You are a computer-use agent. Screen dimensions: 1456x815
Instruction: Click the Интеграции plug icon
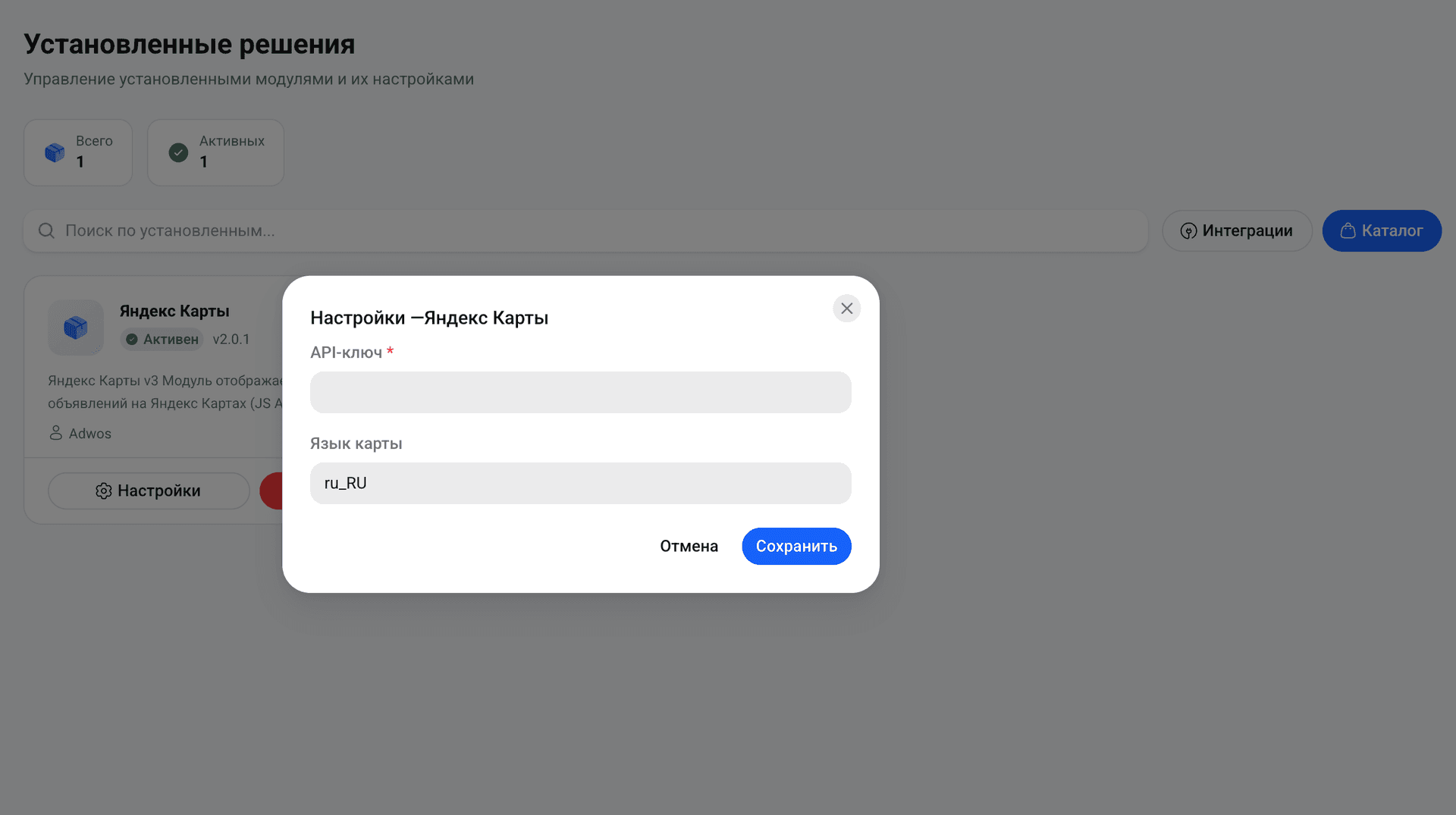tap(1188, 230)
